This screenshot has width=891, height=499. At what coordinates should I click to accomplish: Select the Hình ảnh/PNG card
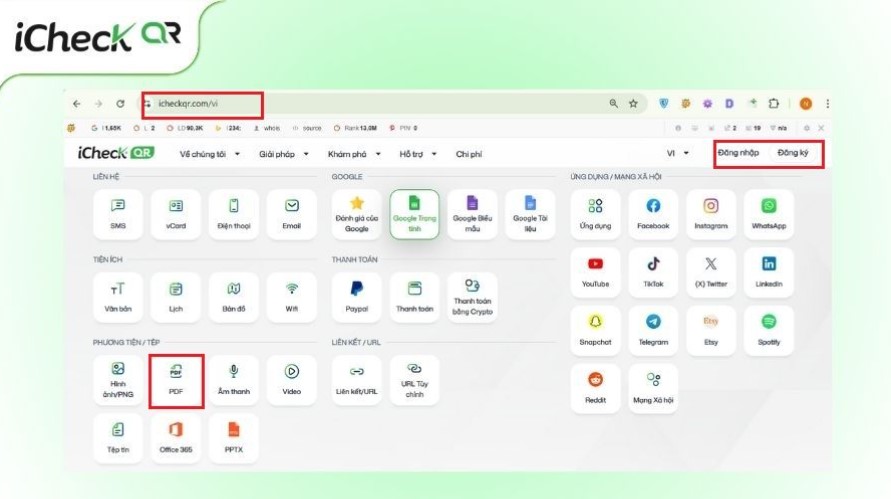(118, 380)
